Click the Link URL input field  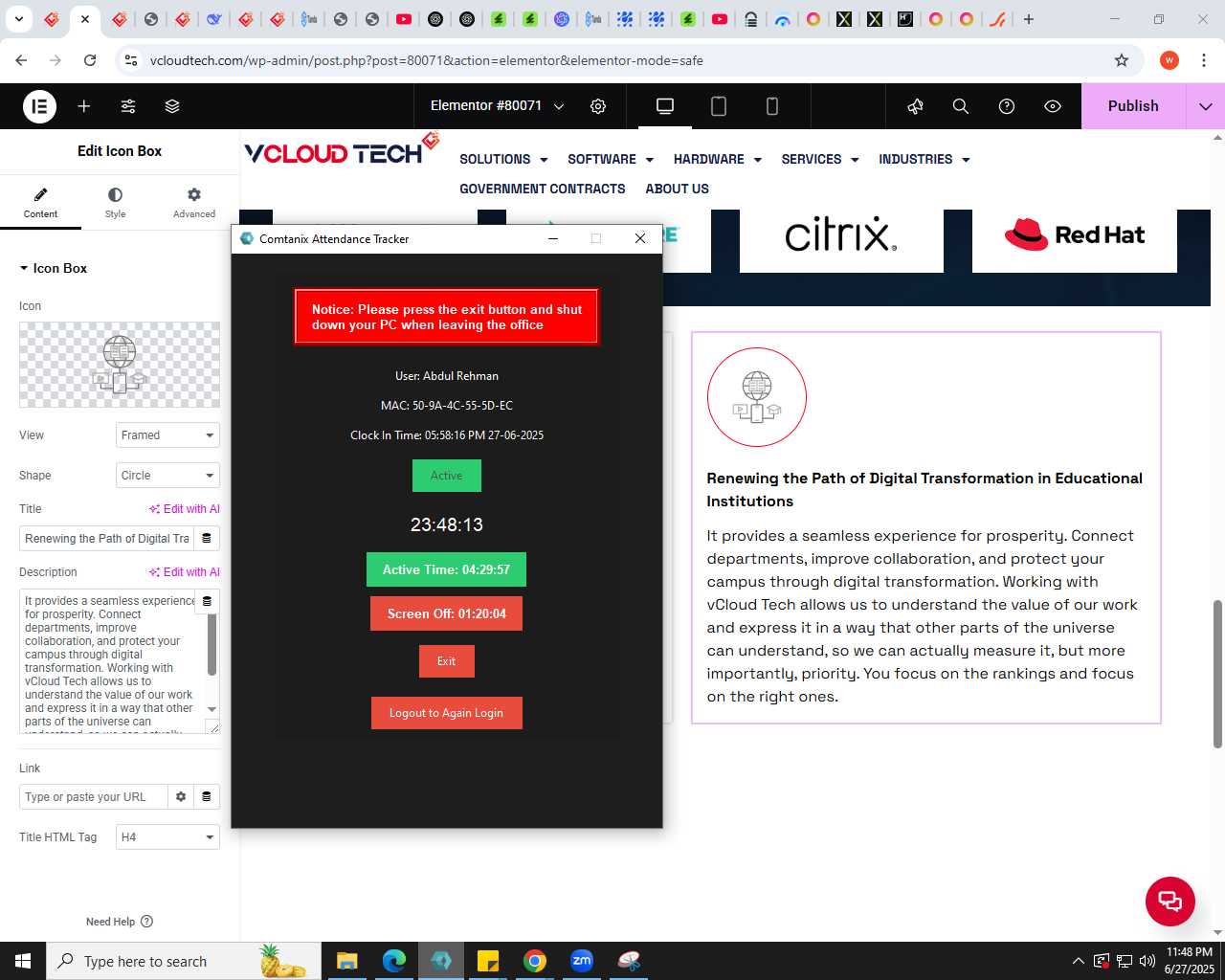tap(93, 797)
